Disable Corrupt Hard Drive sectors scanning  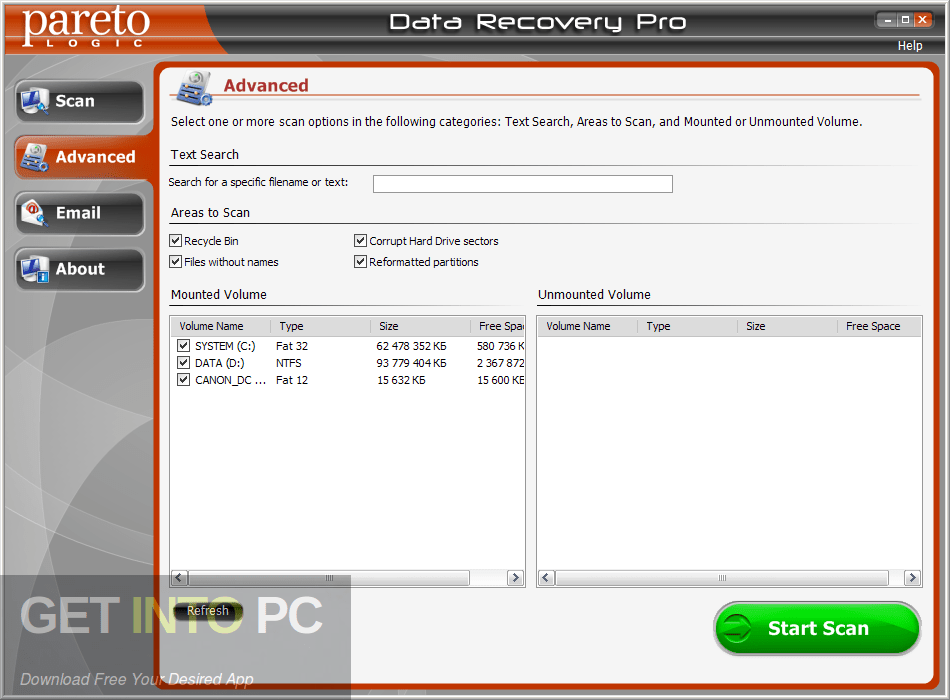coord(360,241)
